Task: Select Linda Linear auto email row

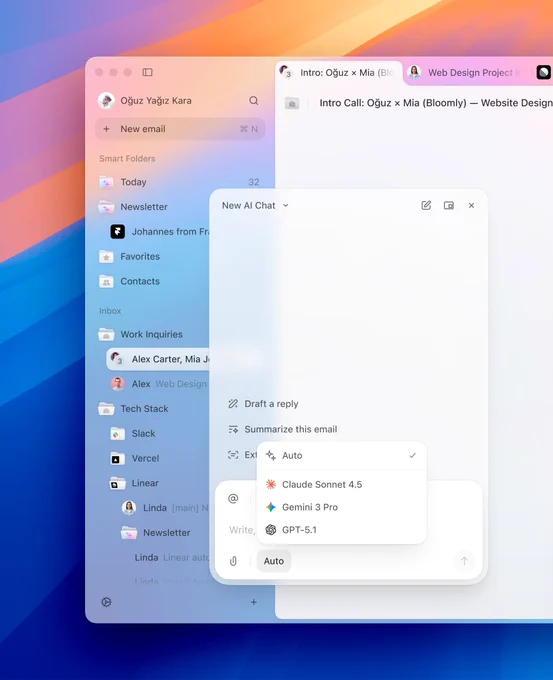Action: (x=171, y=557)
